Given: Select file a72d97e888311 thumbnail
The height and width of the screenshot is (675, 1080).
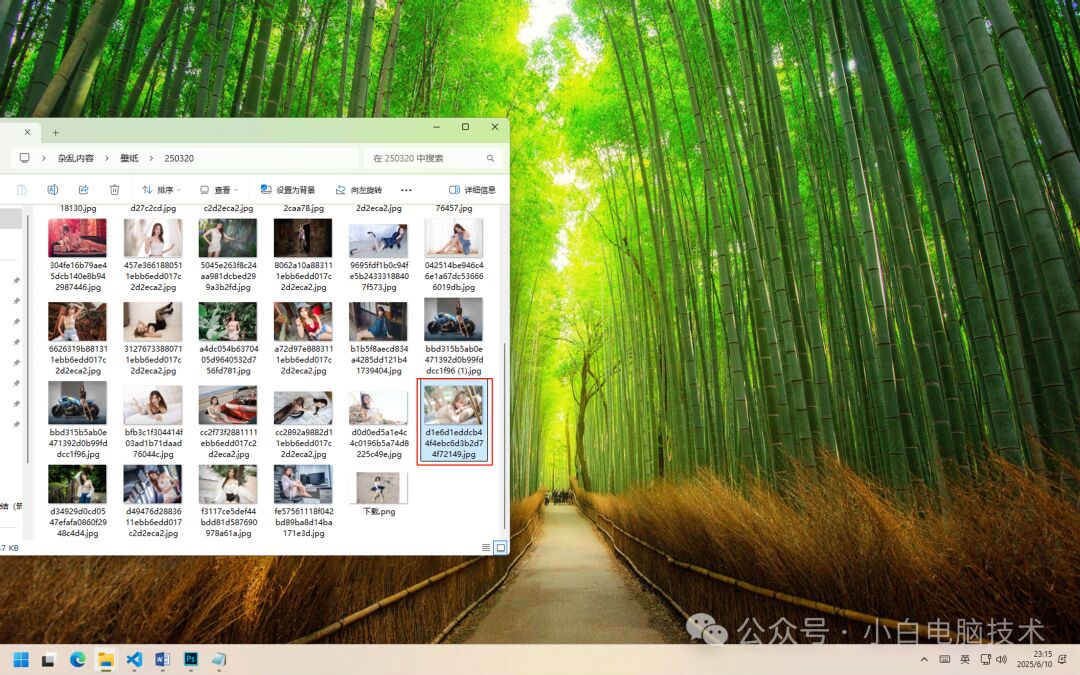Looking at the screenshot, I should [x=303, y=322].
